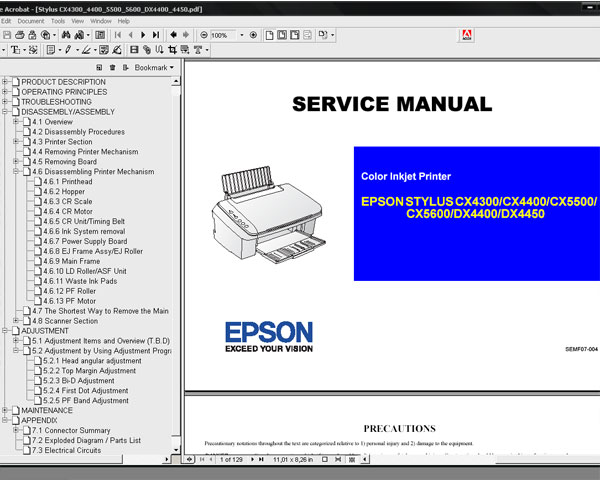
Task: Open bookmark 5.2.1 Head angular adjustment
Action: click(92, 361)
